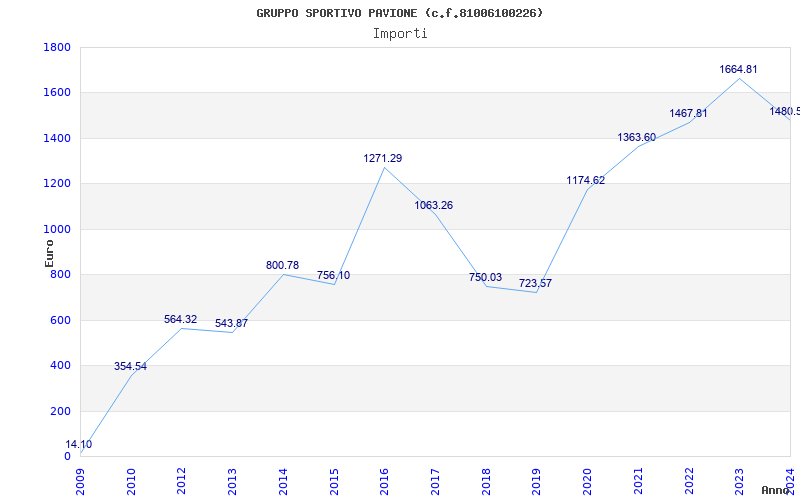Click the 0 y-axis value

(x=67, y=457)
